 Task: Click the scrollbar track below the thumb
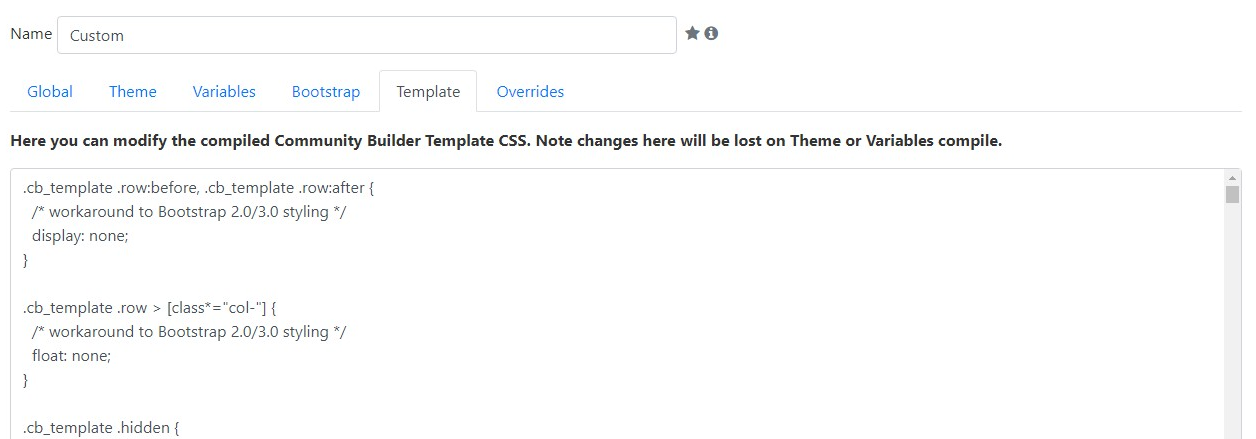(x=1232, y=320)
